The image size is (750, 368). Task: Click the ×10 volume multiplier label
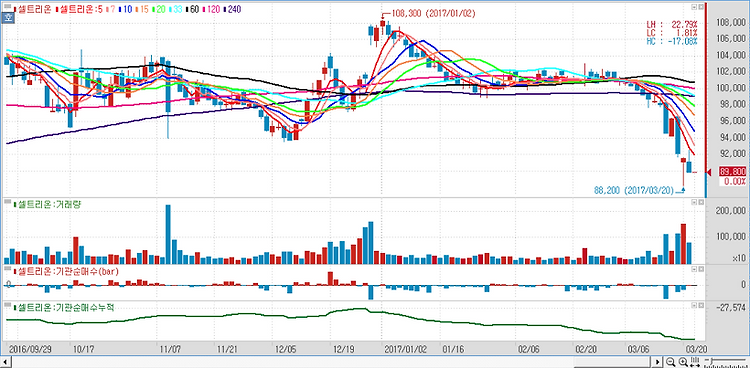click(x=739, y=258)
